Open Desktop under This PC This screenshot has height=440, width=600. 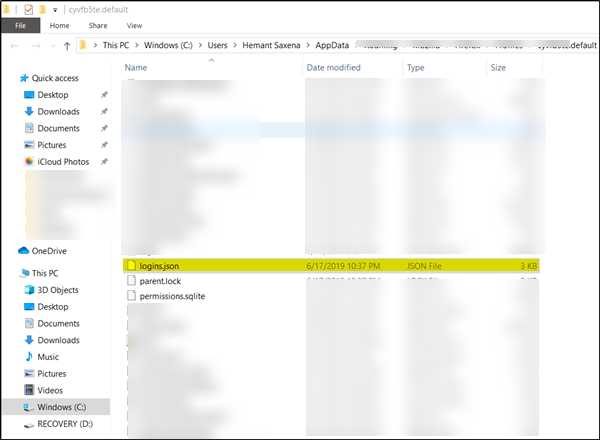point(53,307)
